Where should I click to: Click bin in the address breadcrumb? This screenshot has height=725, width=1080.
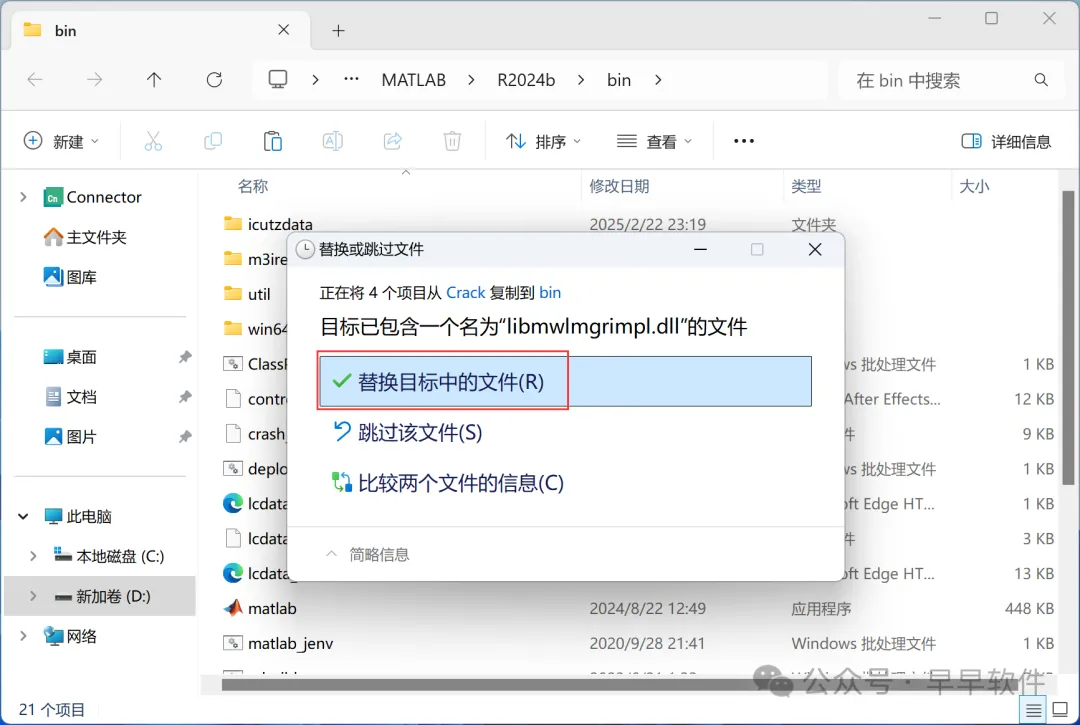click(x=619, y=80)
